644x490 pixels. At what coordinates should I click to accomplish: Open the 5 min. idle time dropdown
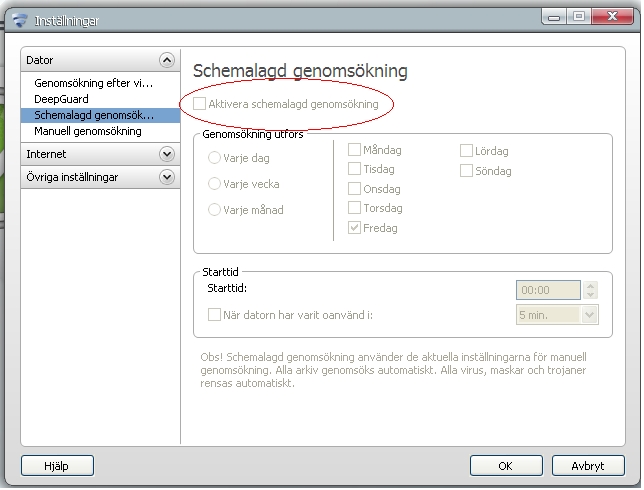click(557, 315)
